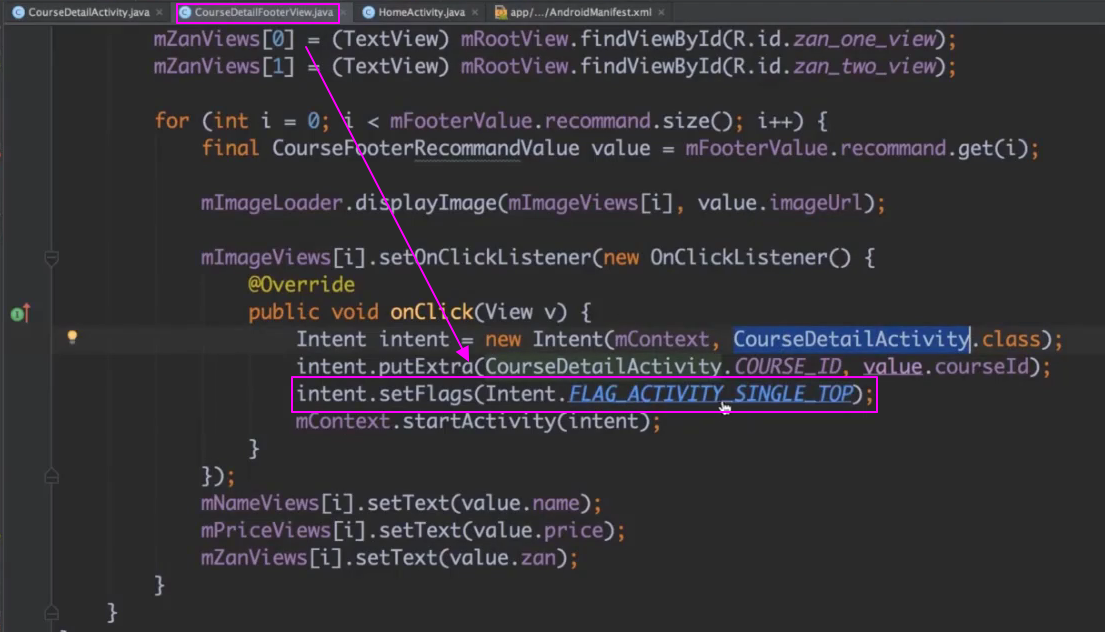
Task: Click the selected CourseDetailActivity class name
Action: coord(851,339)
